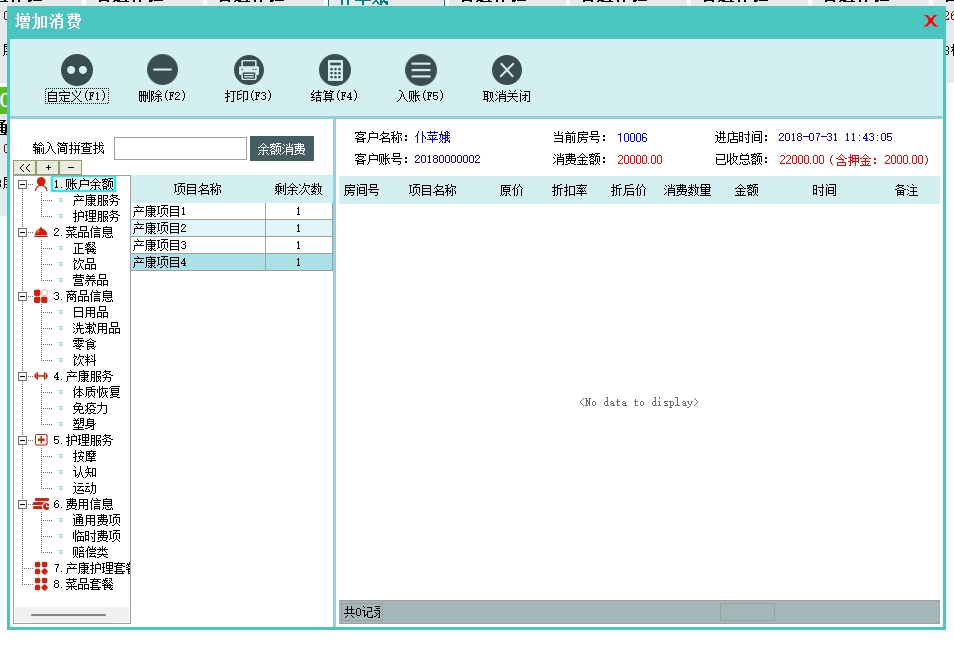Select the 7. 产康护理套餐 package node
This screenshot has width=954, height=649.
point(90,568)
